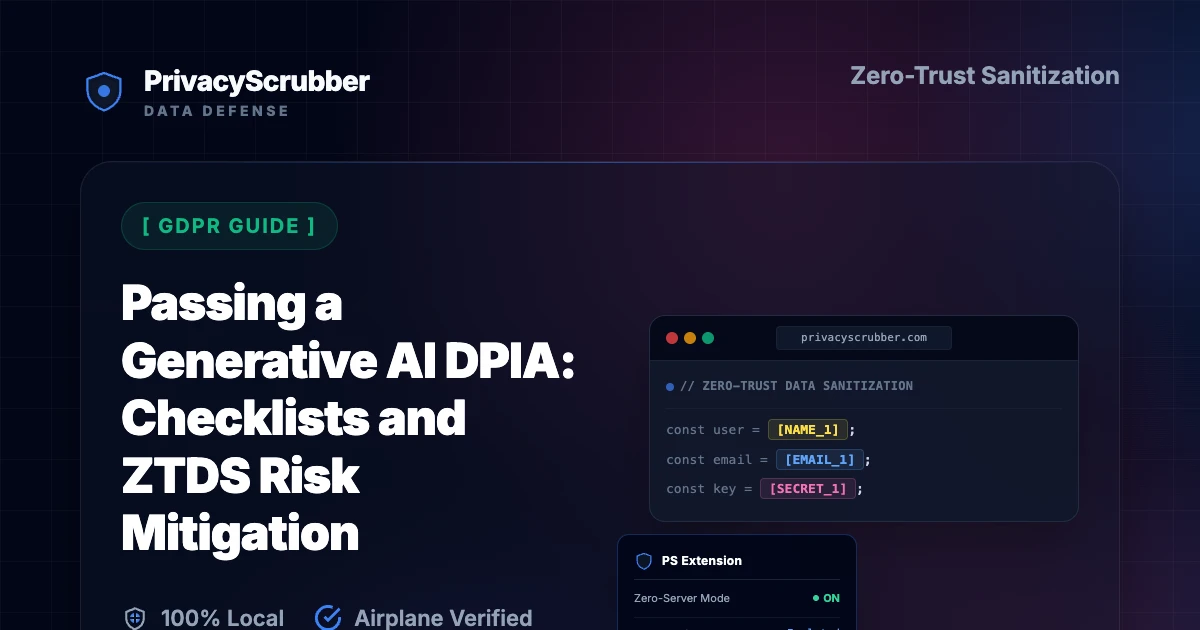Click the PrivacyScrubber brand name
The height and width of the screenshot is (630, 1200).
[256, 81]
